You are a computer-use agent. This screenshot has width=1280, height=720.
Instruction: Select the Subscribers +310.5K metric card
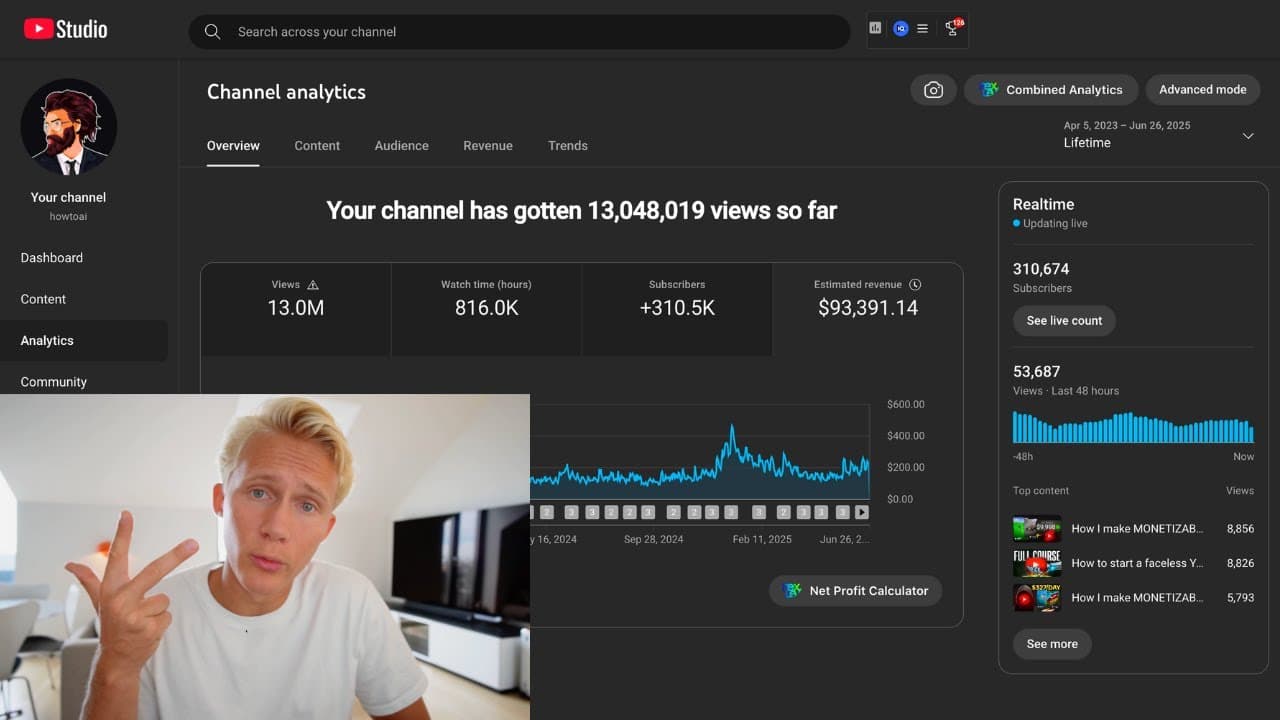coord(677,309)
